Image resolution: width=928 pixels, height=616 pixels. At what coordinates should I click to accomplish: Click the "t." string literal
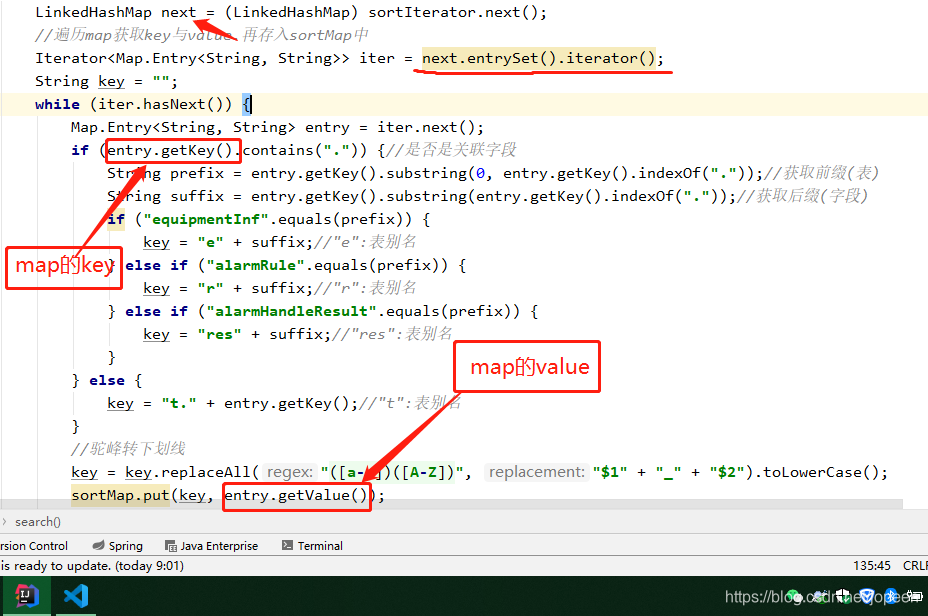[179, 404]
